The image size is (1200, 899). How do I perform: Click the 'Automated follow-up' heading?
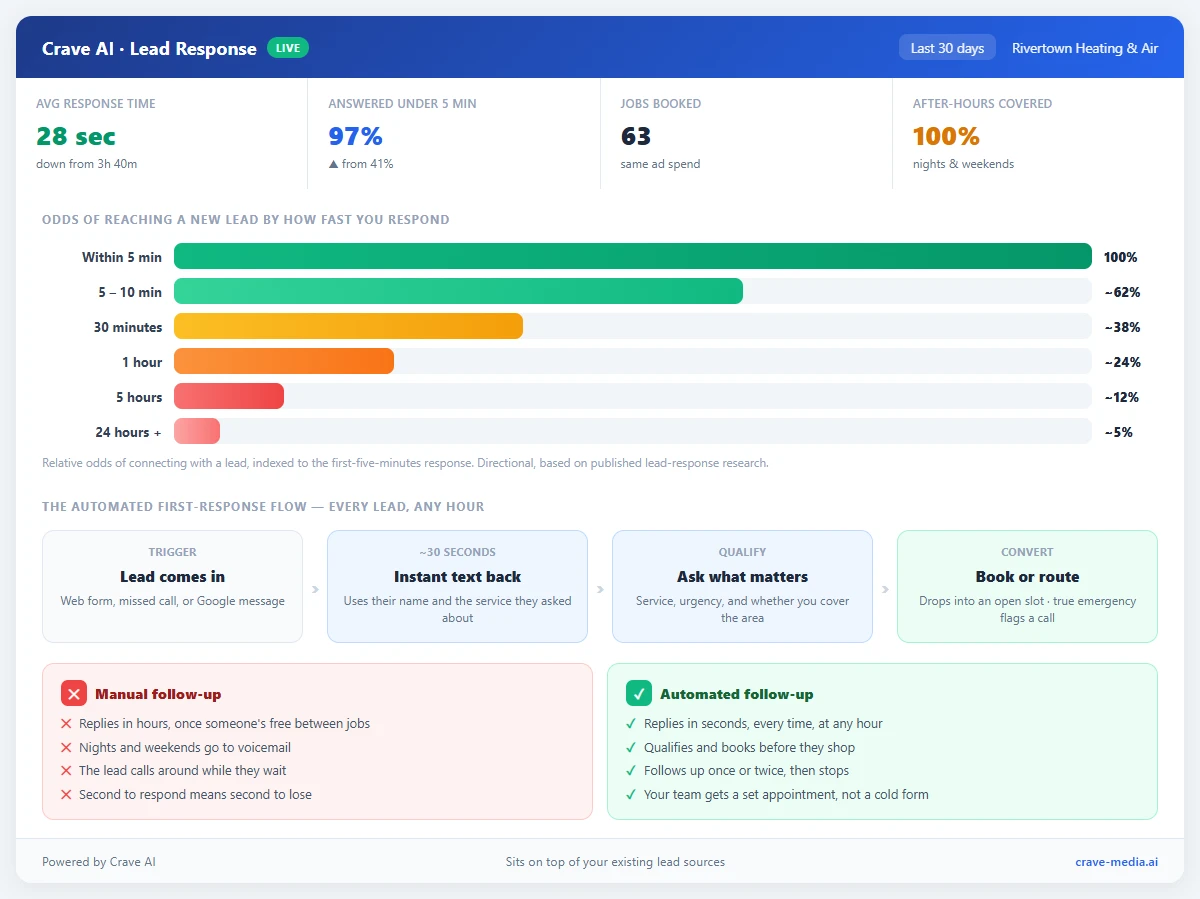(737, 694)
